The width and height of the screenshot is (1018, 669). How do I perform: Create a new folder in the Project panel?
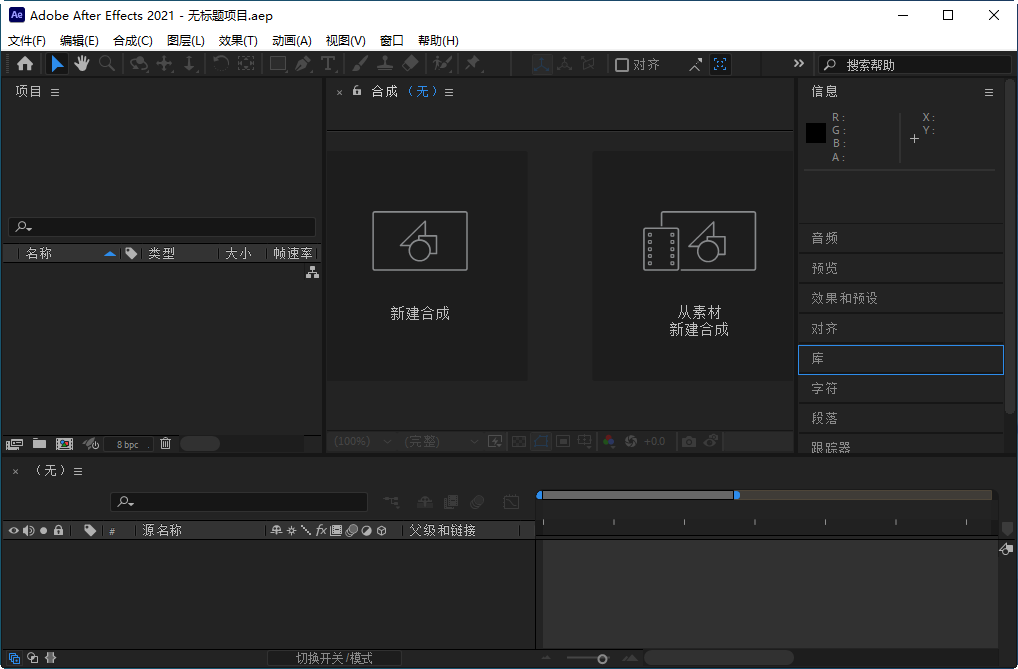(x=38, y=443)
